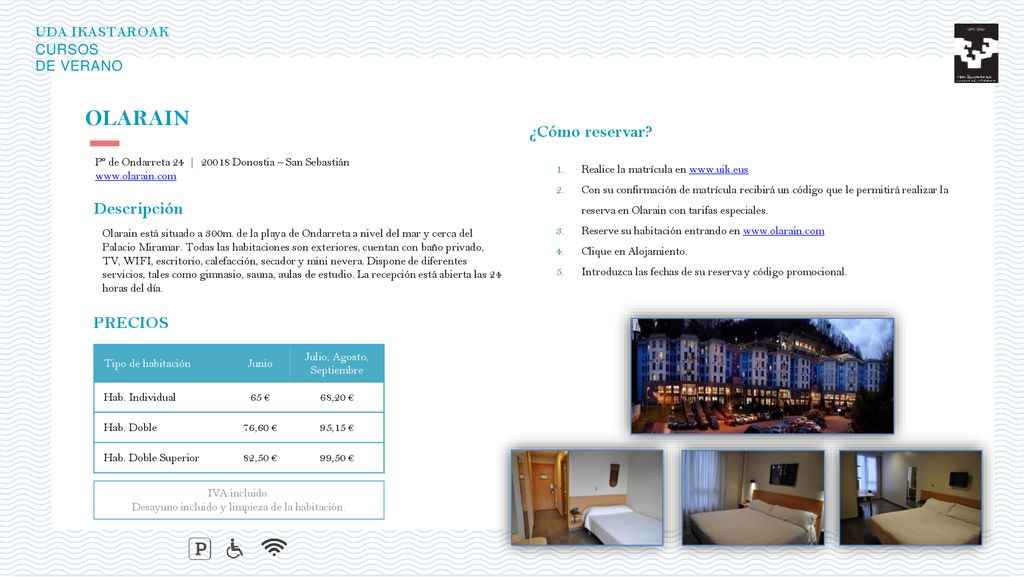Image resolution: width=1024 pixels, height=577 pixels.
Task: Click the wheelchair accessibility icon
Action: click(234, 548)
